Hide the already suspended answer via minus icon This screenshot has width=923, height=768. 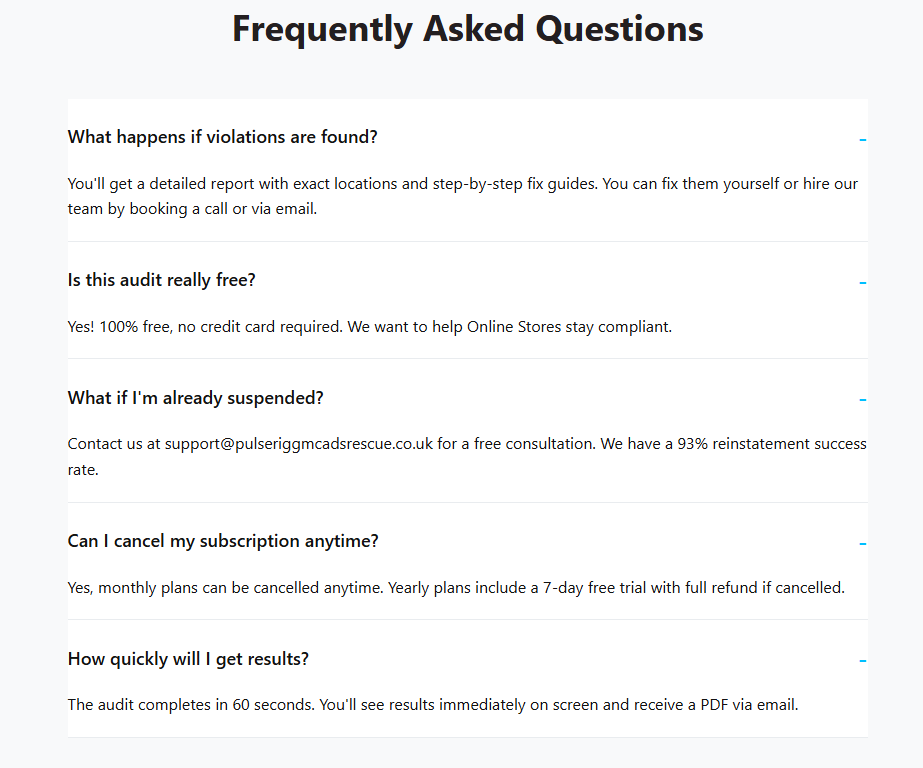[862, 400]
